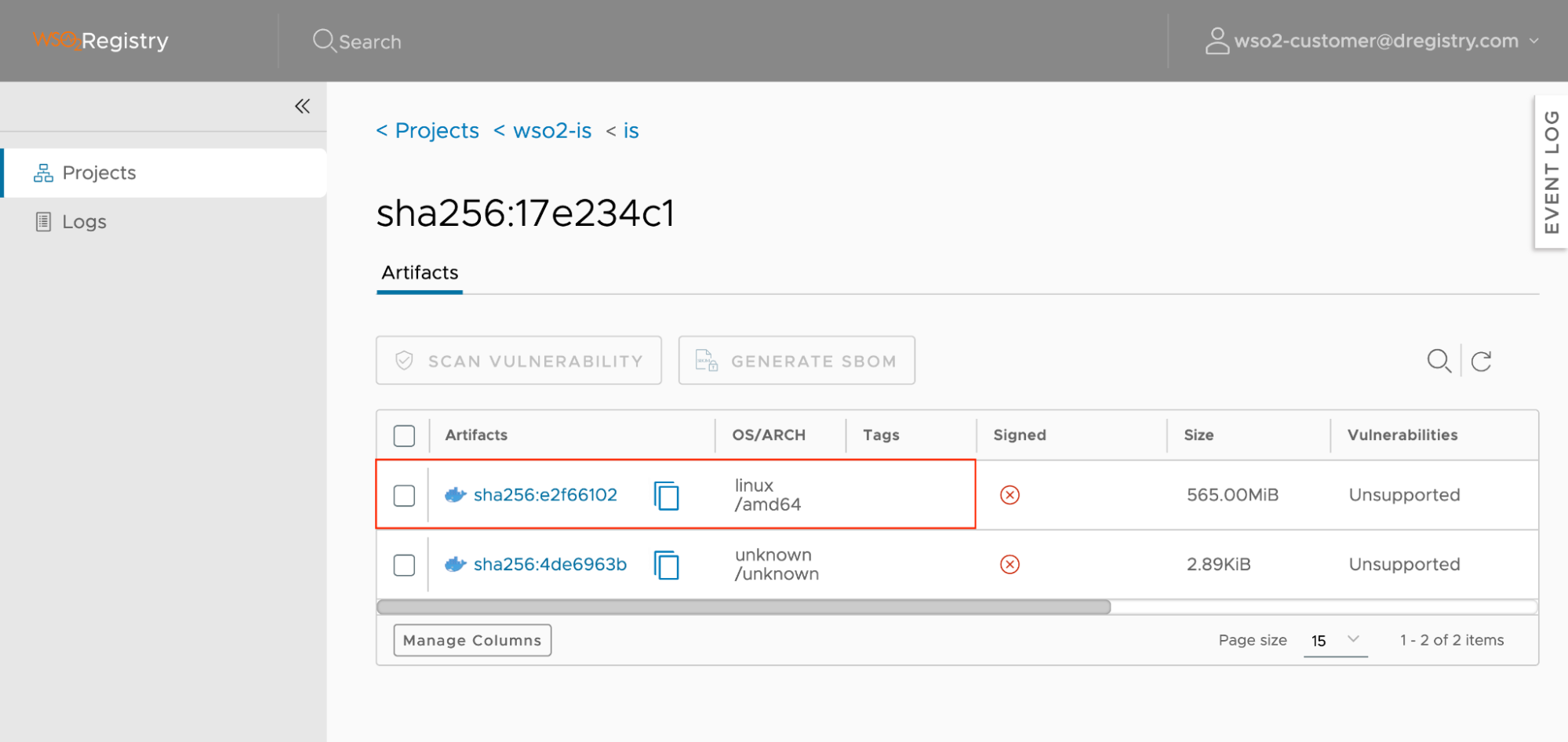Open the Page size dropdown
1568x742 pixels.
click(1335, 640)
